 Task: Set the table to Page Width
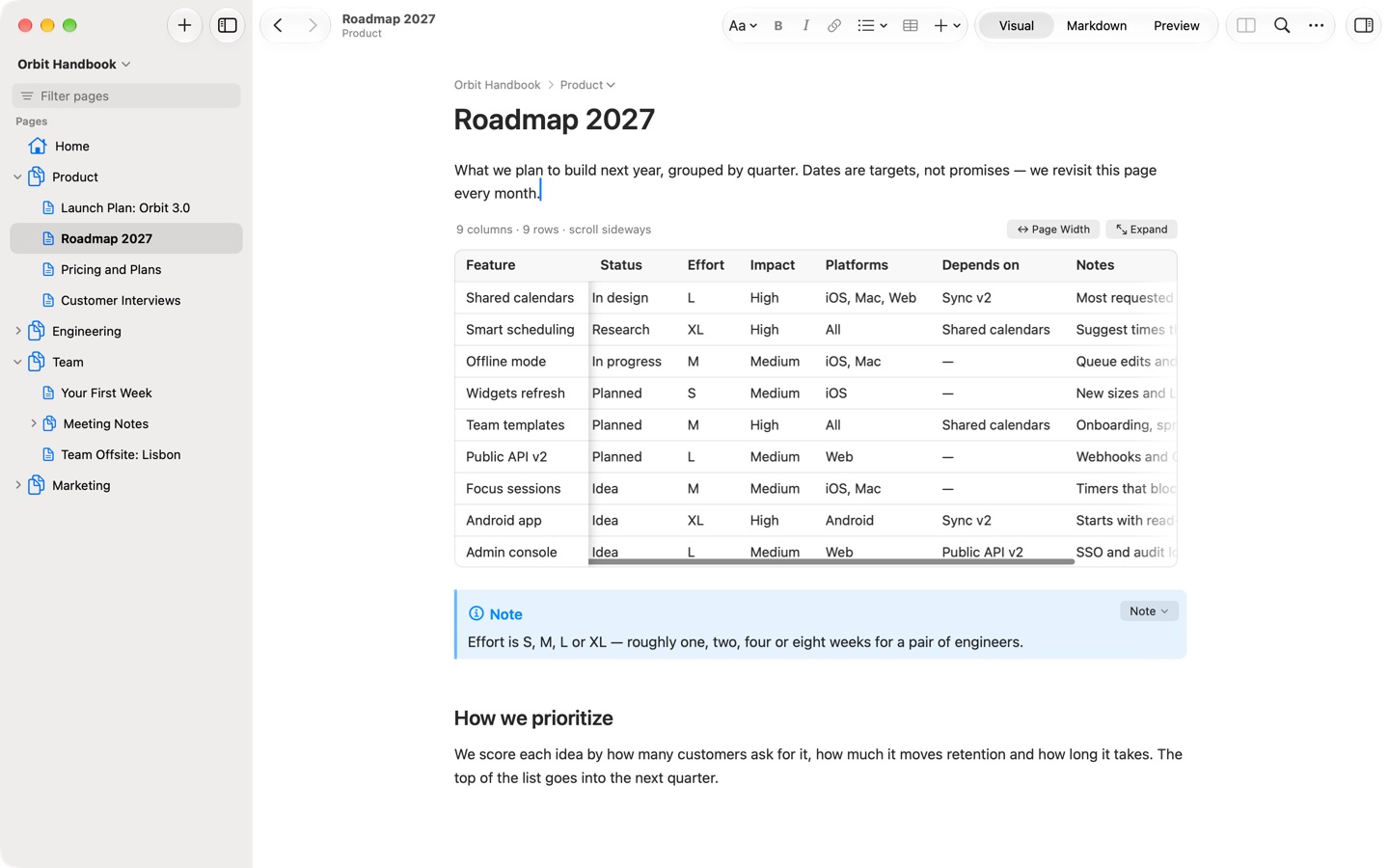point(1053,230)
